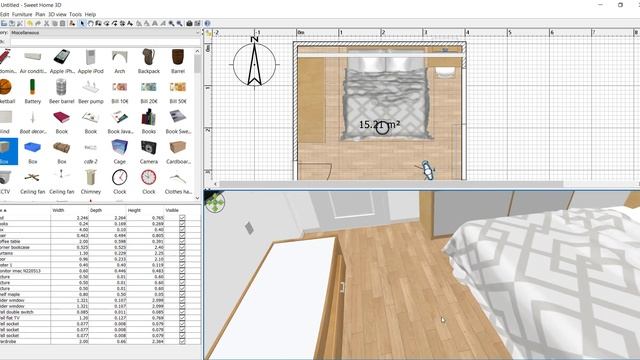640x360 pixels.
Task: Click the Increase text size icon
Action: point(138,24)
